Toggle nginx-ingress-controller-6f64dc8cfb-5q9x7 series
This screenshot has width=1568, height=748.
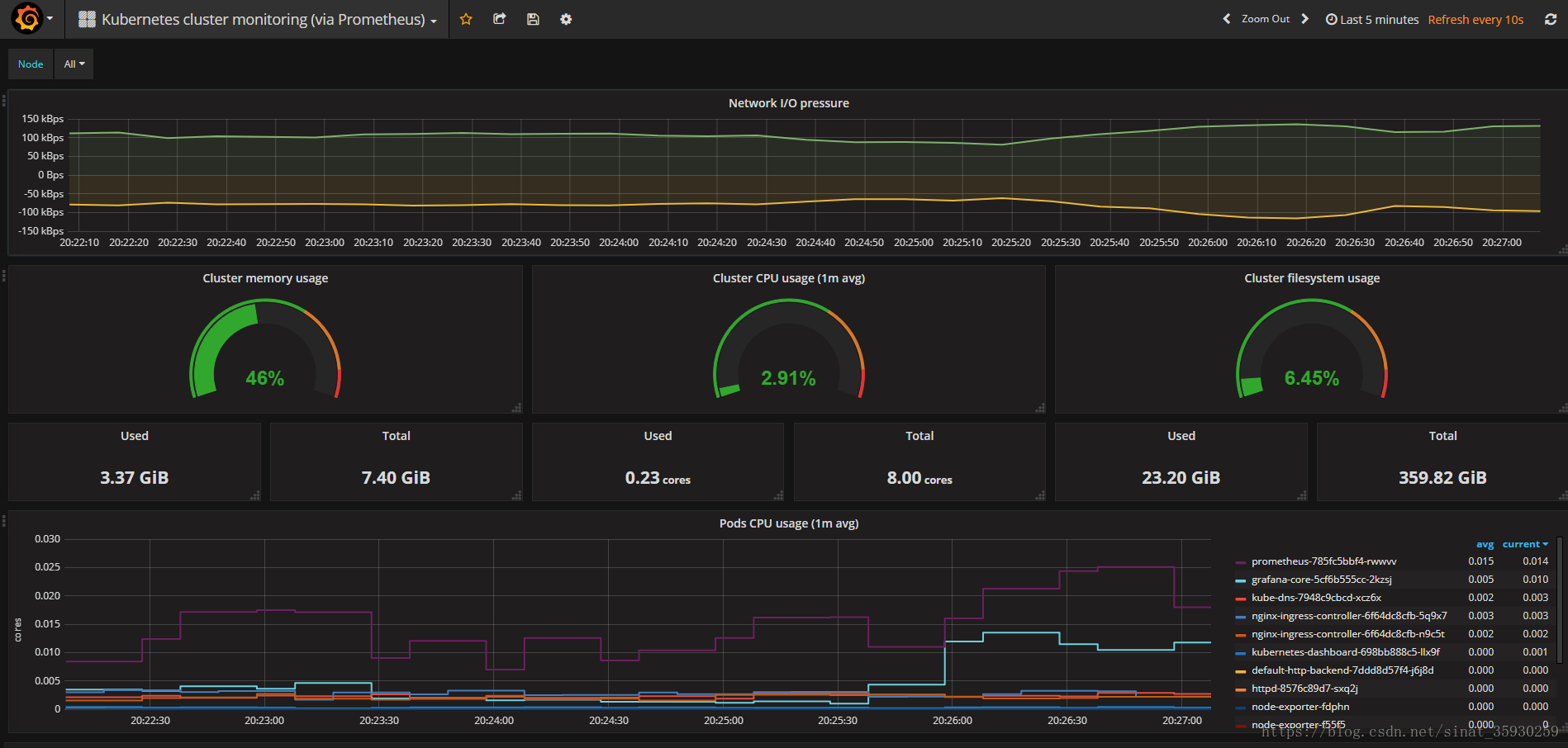(1349, 616)
